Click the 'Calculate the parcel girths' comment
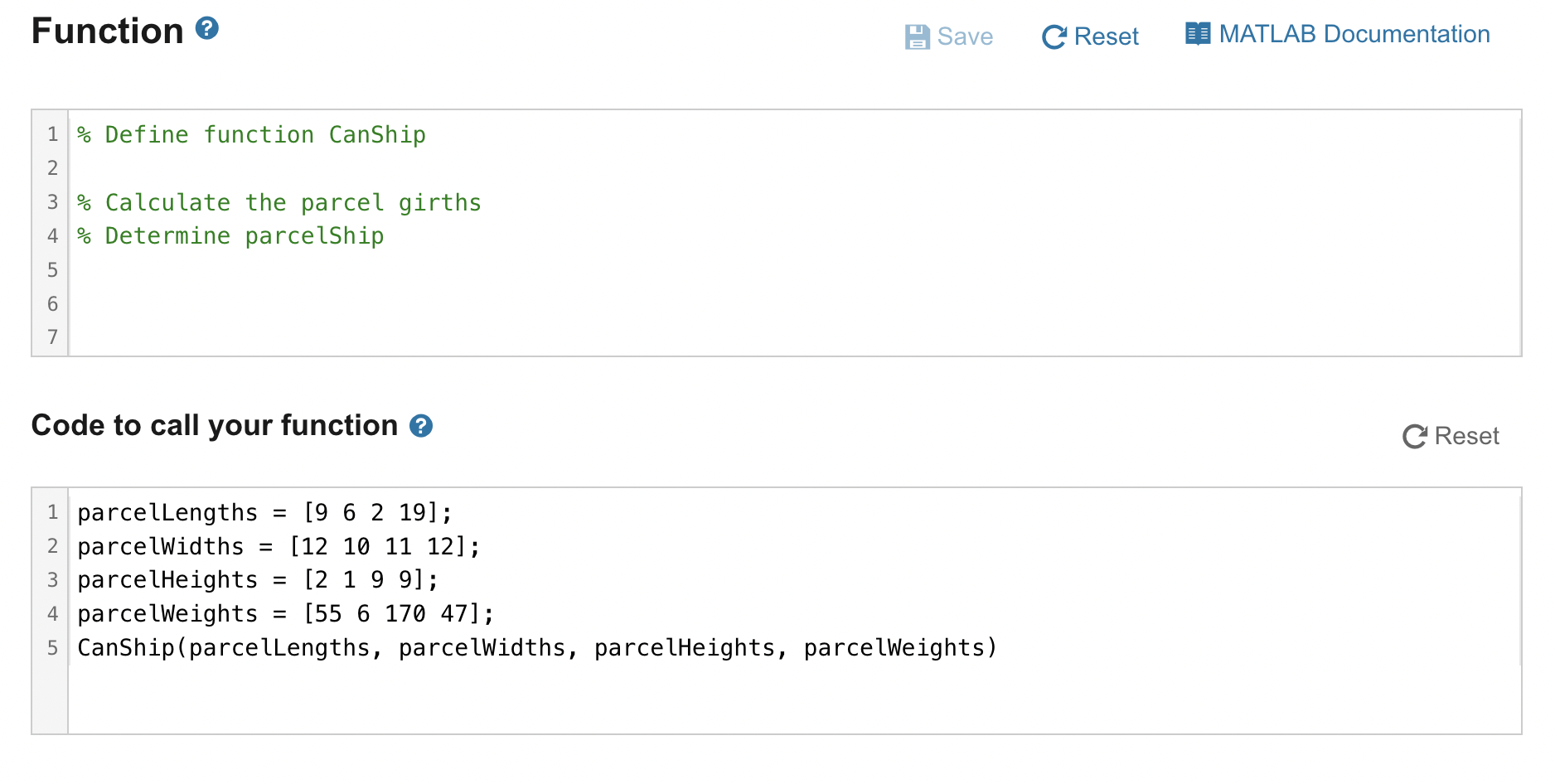The width and height of the screenshot is (1555, 784). (x=279, y=202)
